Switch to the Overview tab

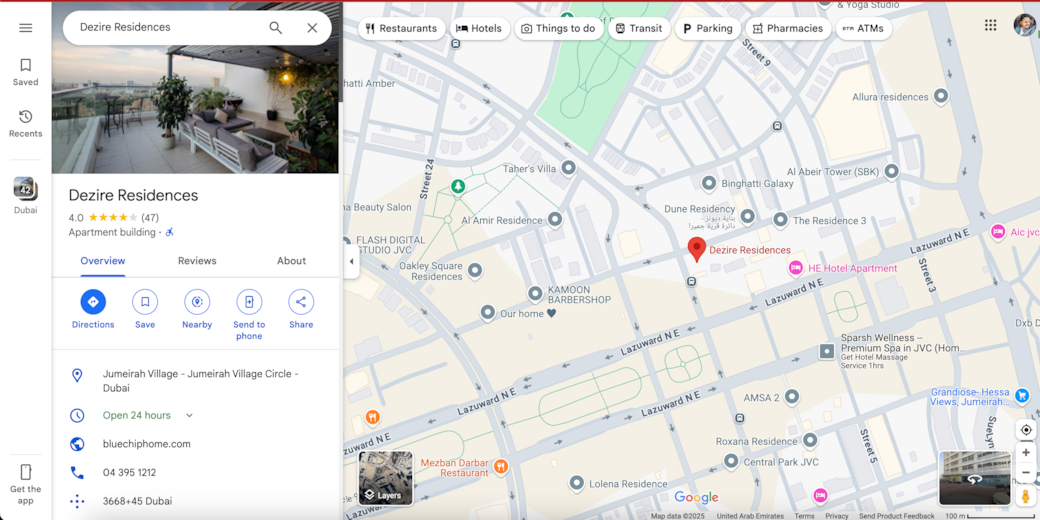tap(103, 261)
